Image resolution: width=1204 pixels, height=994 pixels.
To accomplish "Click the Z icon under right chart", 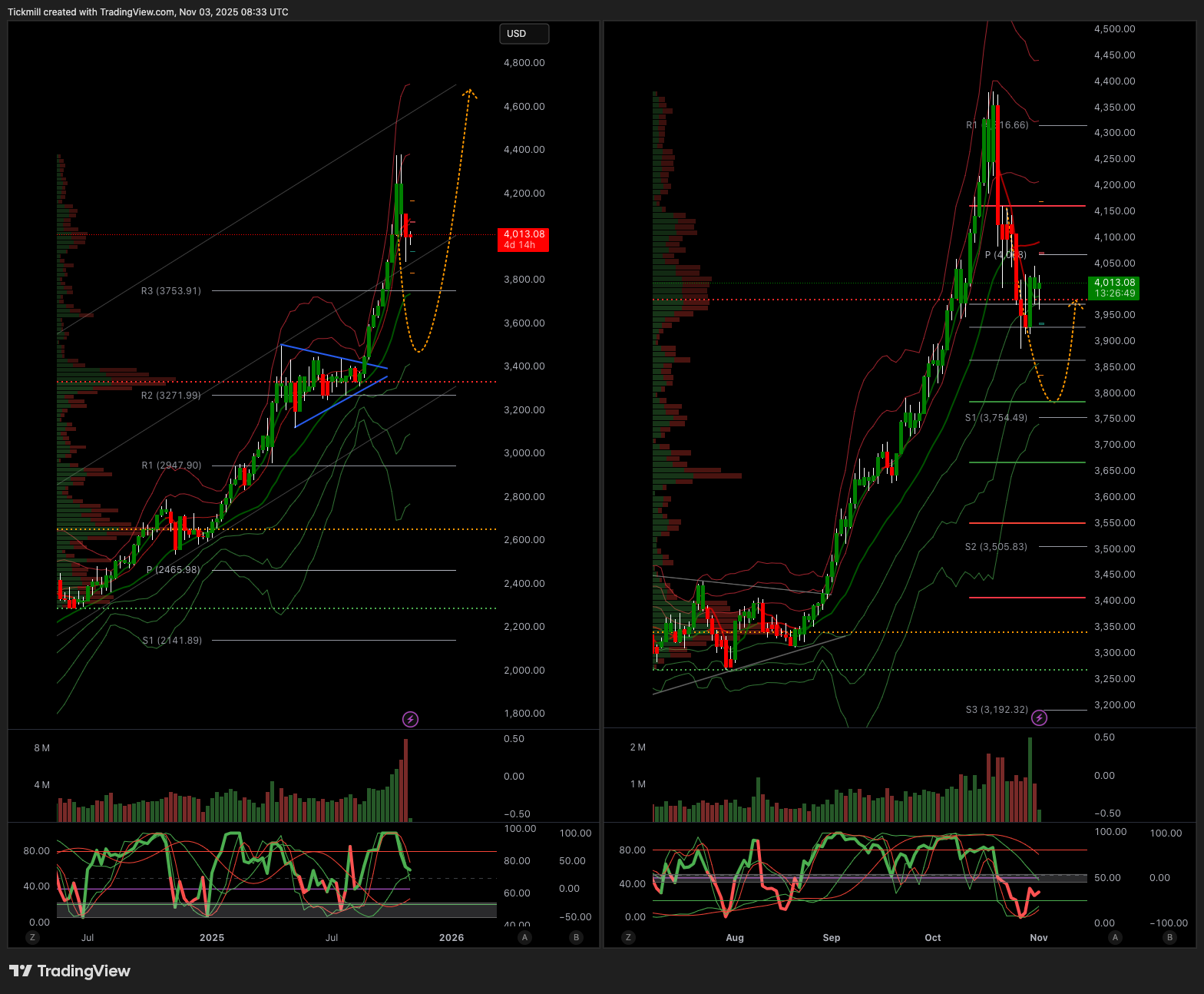I will tap(629, 937).
